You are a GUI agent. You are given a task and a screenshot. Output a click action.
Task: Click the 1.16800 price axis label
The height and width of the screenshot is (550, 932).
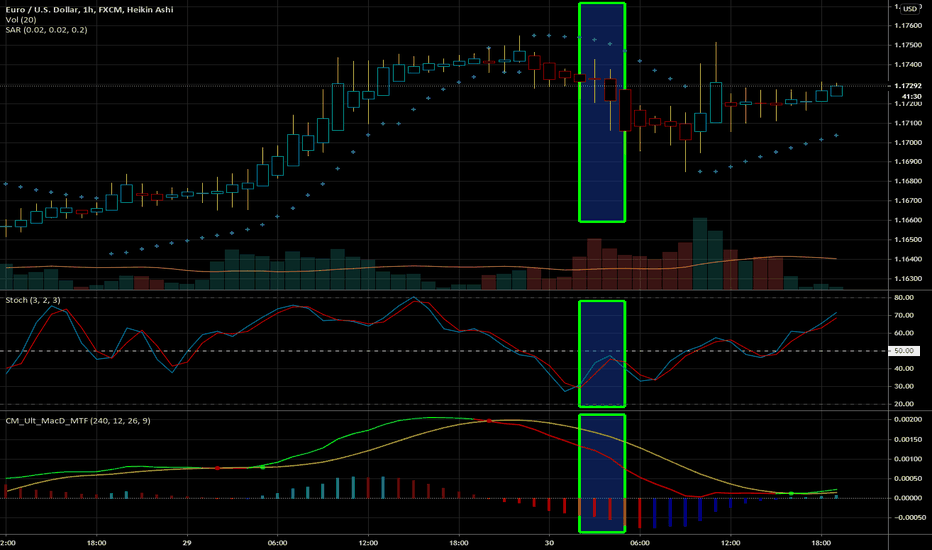pyautogui.click(x=908, y=181)
